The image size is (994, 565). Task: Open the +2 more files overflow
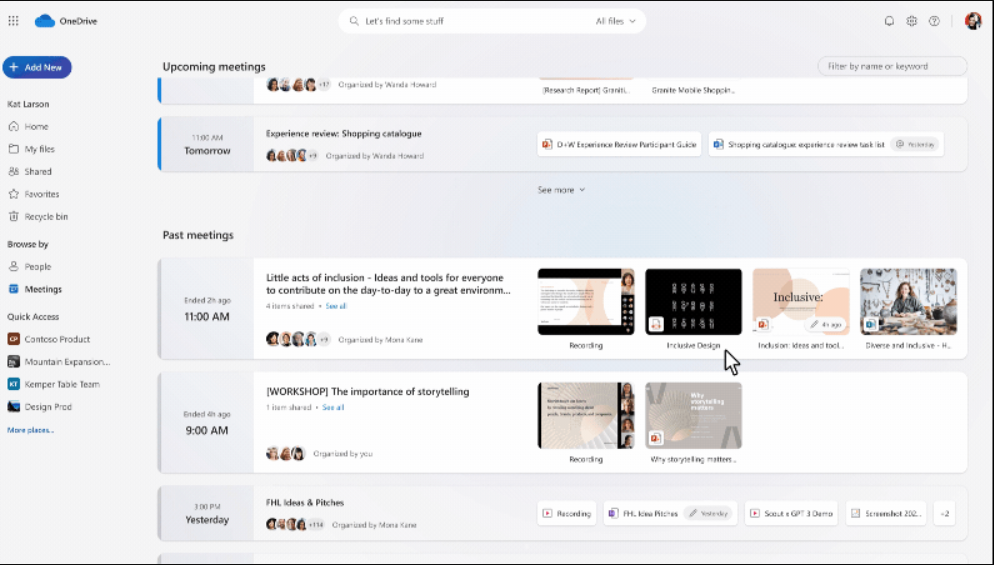944,514
